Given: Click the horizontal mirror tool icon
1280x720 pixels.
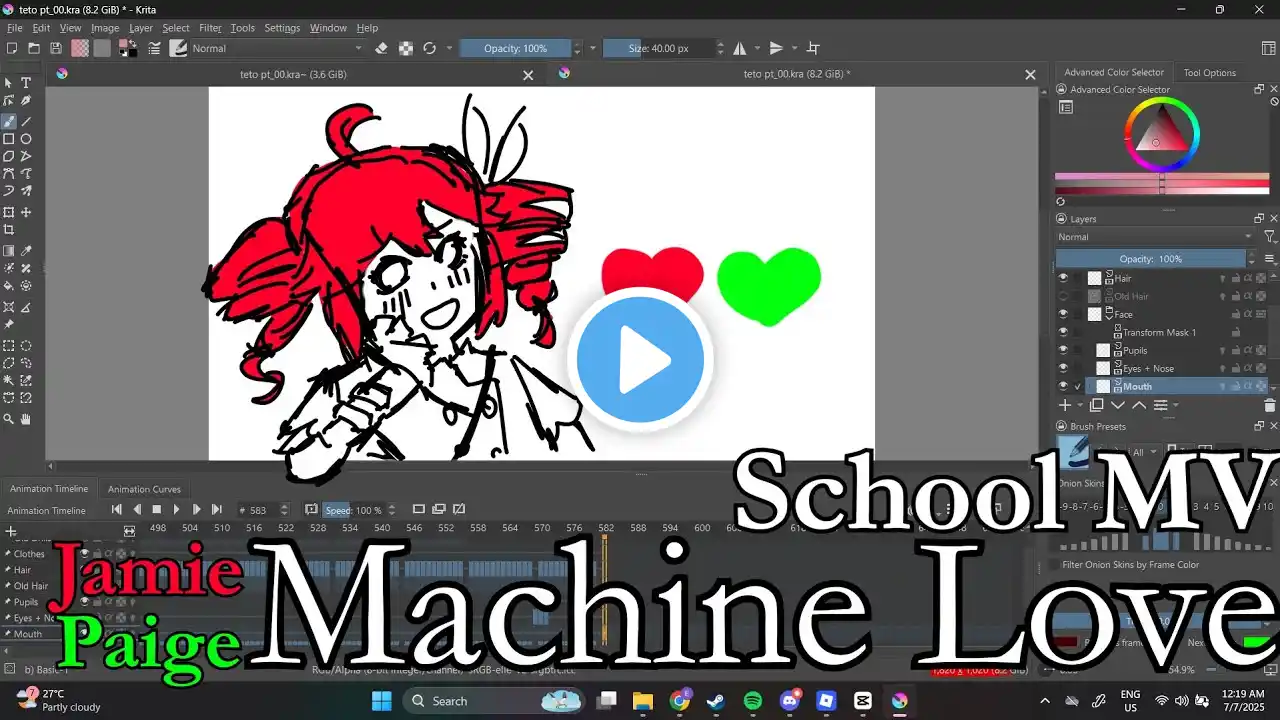Looking at the screenshot, I should [x=740, y=48].
